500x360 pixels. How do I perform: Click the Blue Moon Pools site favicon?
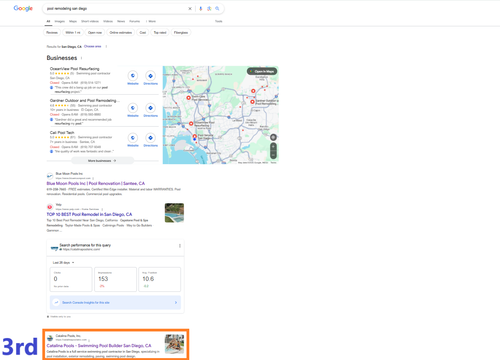pos(50,176)
